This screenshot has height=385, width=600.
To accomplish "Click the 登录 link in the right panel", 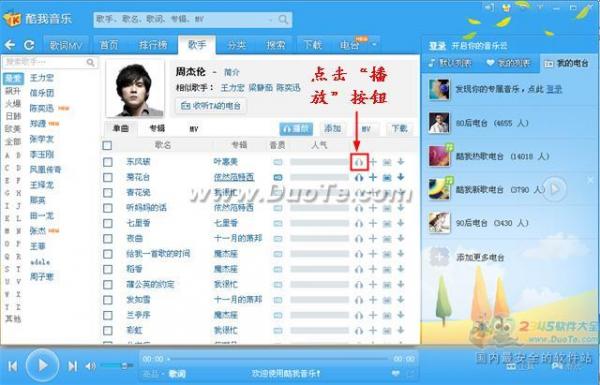I will click(x=554, y=90).
